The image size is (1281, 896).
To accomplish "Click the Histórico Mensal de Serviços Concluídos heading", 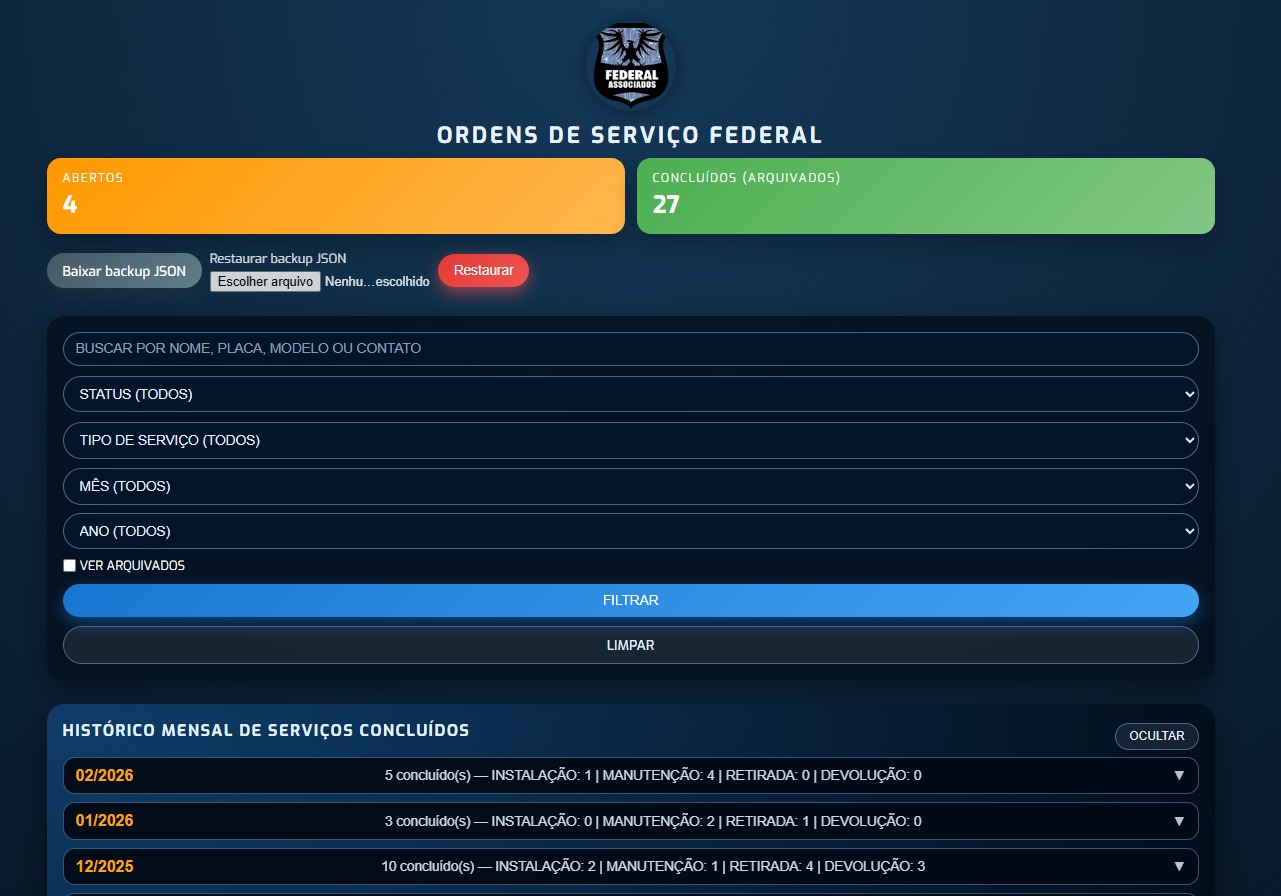I will click(x=266, y=730).
